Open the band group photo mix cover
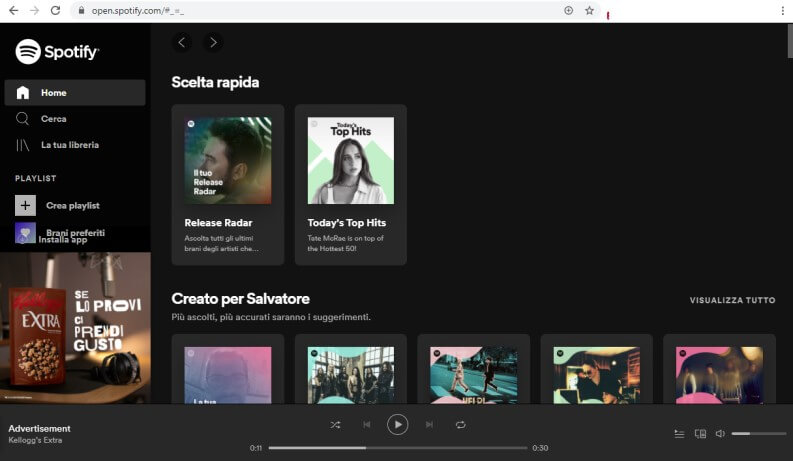This screenshot has height=461, width=793. point(350,375)
